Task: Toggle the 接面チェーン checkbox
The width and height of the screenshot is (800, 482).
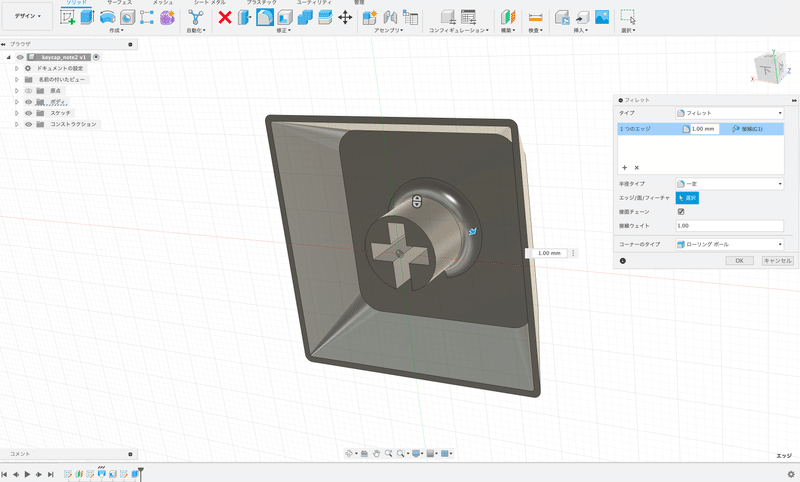Action: tap(681, 212)
